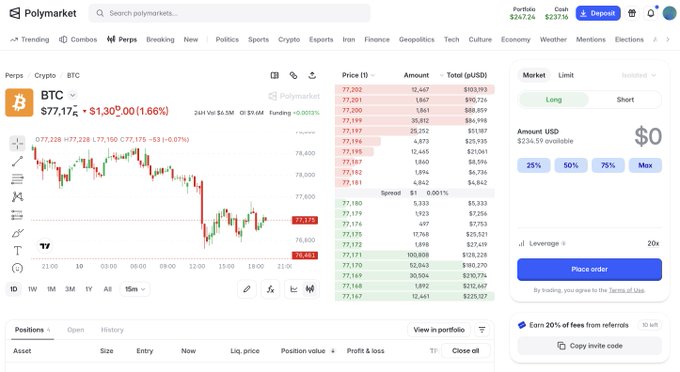Click the TradingView logo on chart
The image size is (680, 372).
click(x=45, y=246)
